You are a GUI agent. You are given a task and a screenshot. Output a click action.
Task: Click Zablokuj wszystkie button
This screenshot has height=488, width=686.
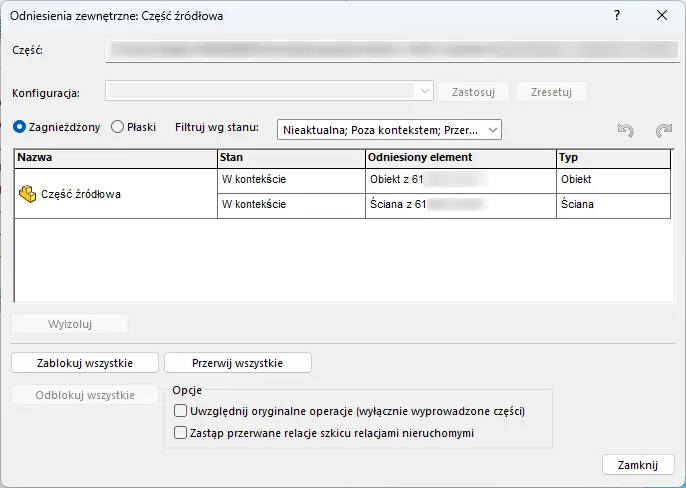click(85, 363)
